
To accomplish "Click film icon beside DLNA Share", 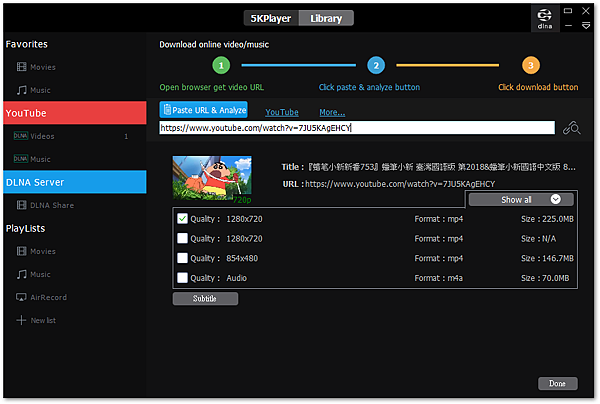I will click(x=22, y=205).
